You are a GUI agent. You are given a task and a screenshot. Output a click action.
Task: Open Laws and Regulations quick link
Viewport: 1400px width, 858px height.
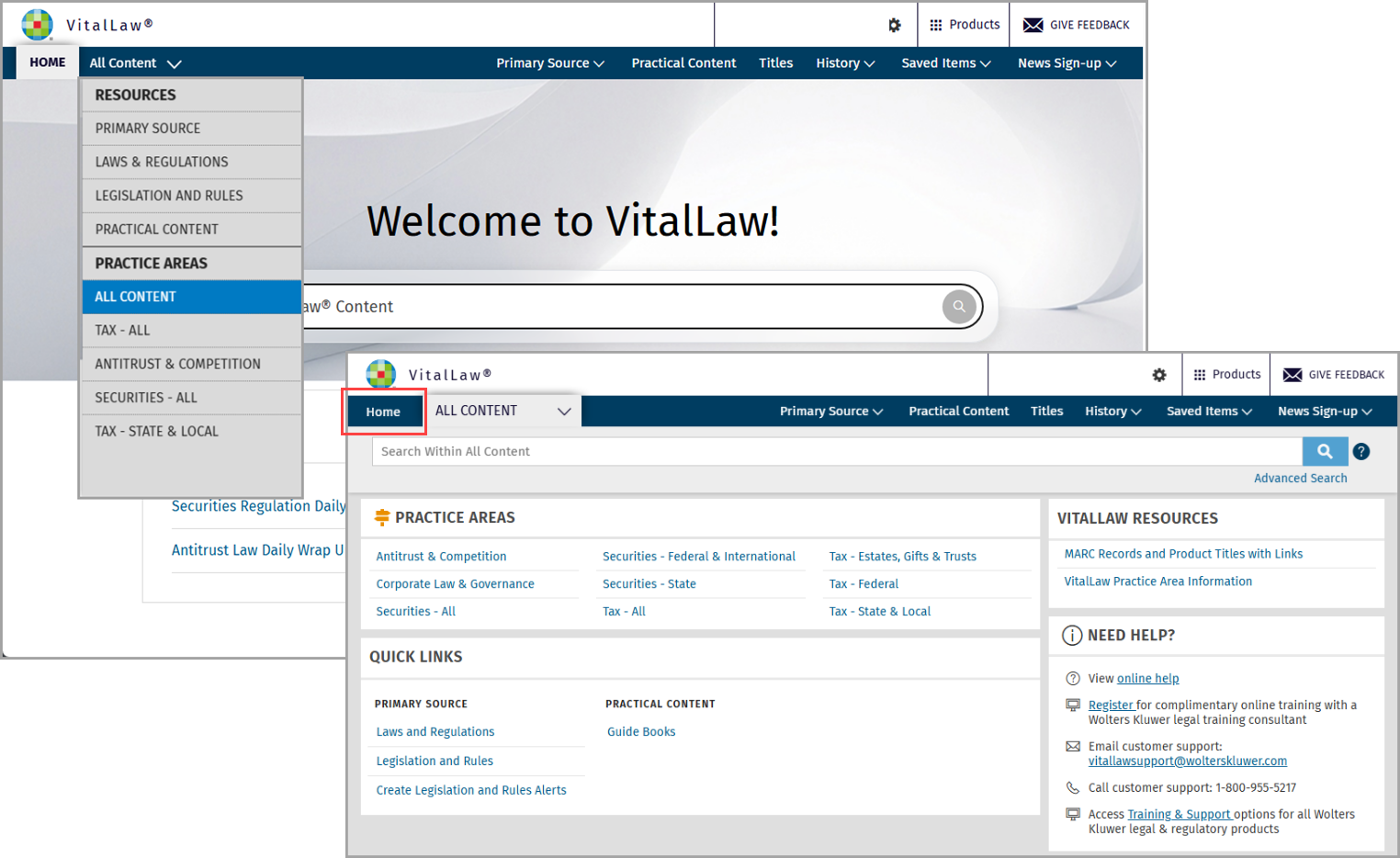[435, 732]
